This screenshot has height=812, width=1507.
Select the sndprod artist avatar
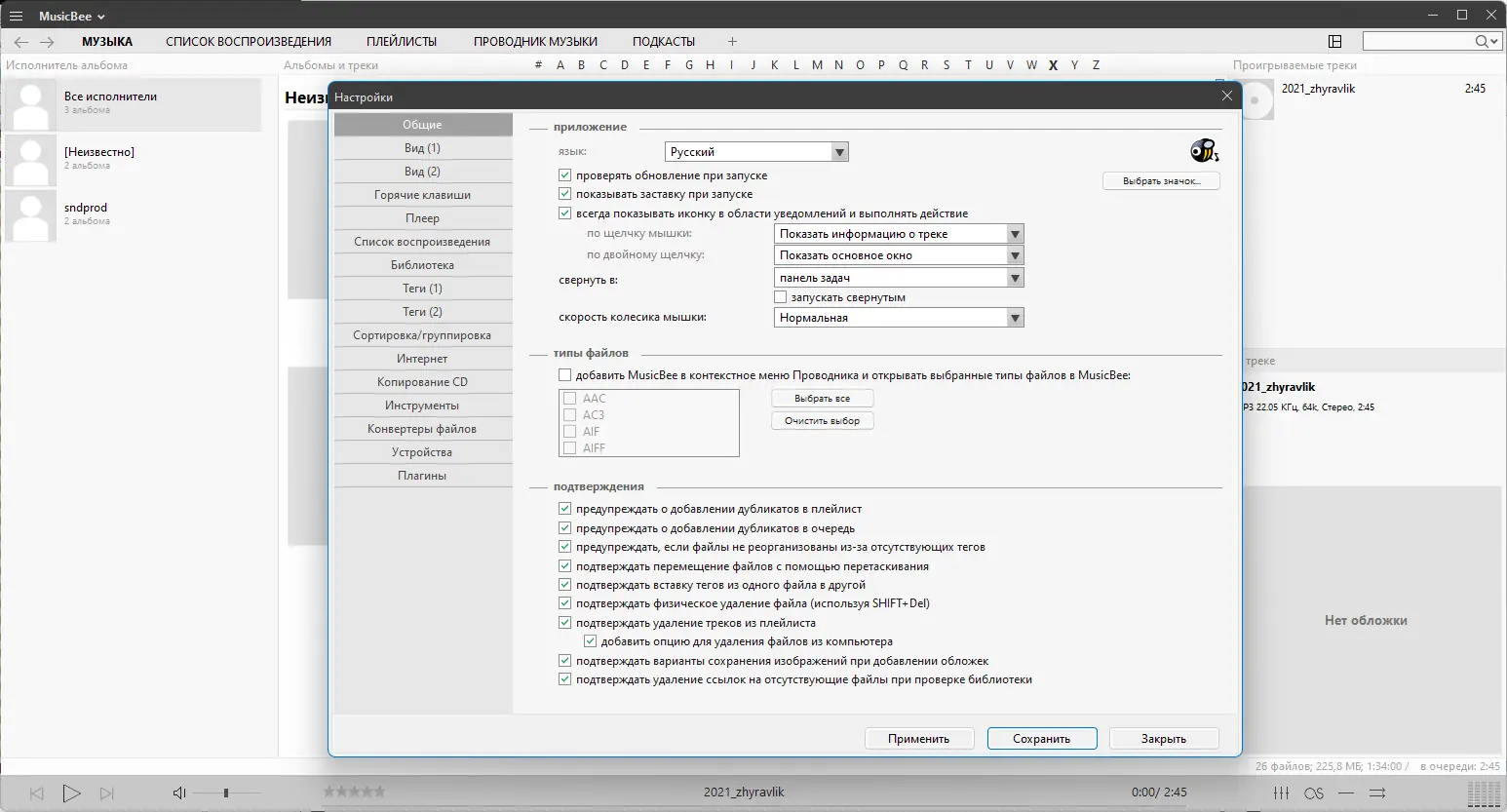(31, 216)
